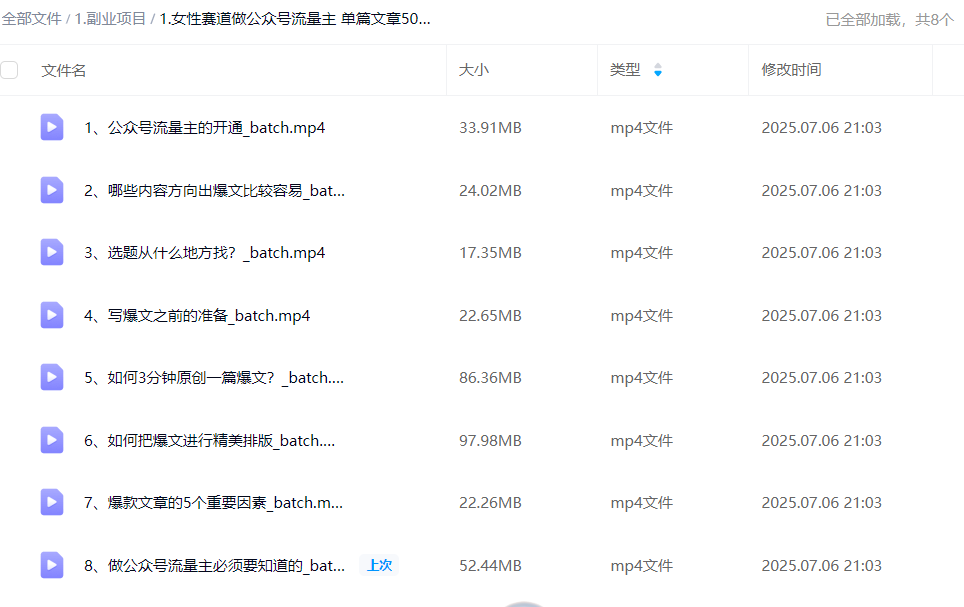Click video icon for 写爆文之前的准备 file
This screenshot has width=964, height=607.
click(52, 315)
